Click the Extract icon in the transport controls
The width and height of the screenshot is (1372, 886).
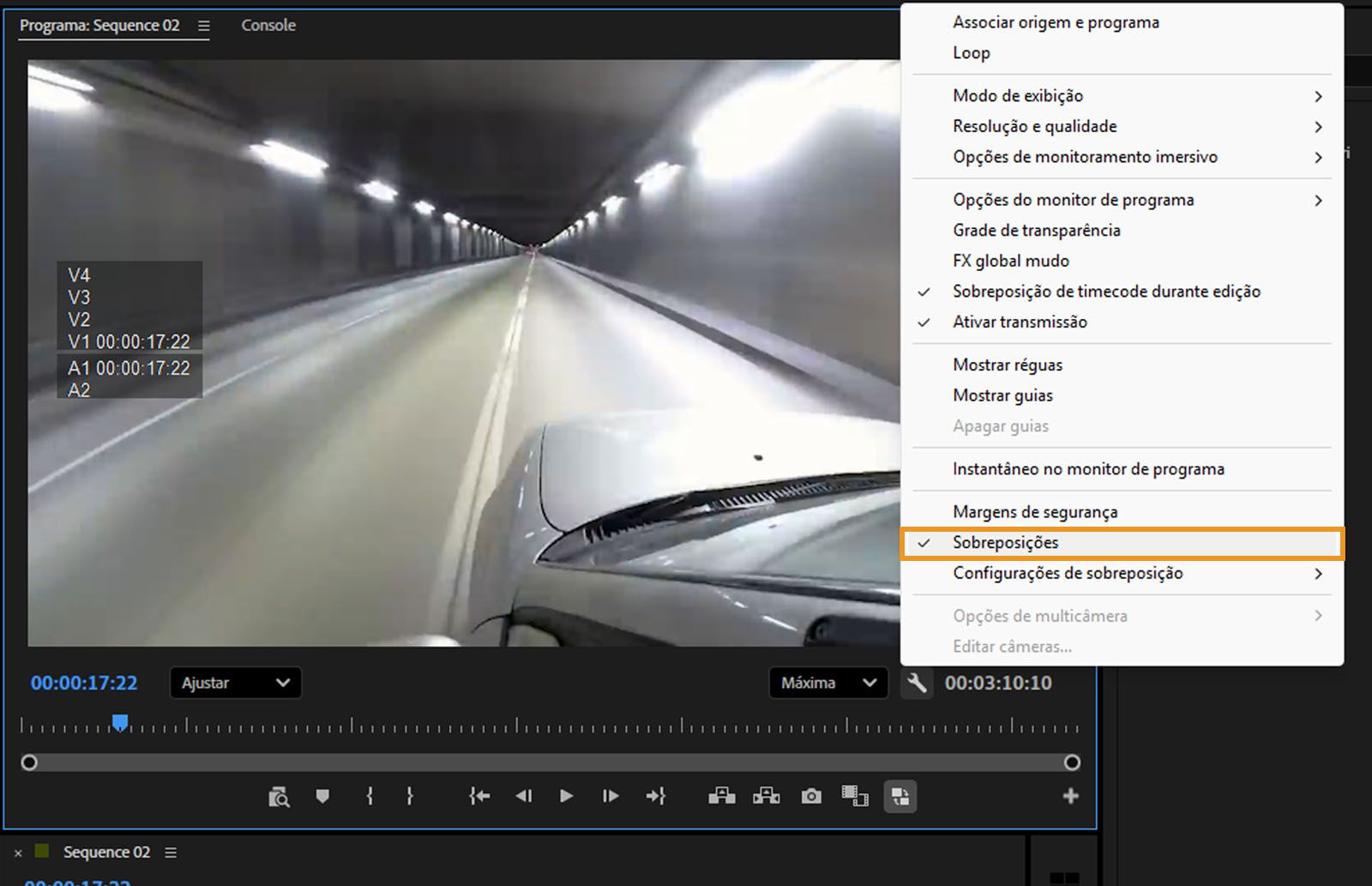pos(766,796)
